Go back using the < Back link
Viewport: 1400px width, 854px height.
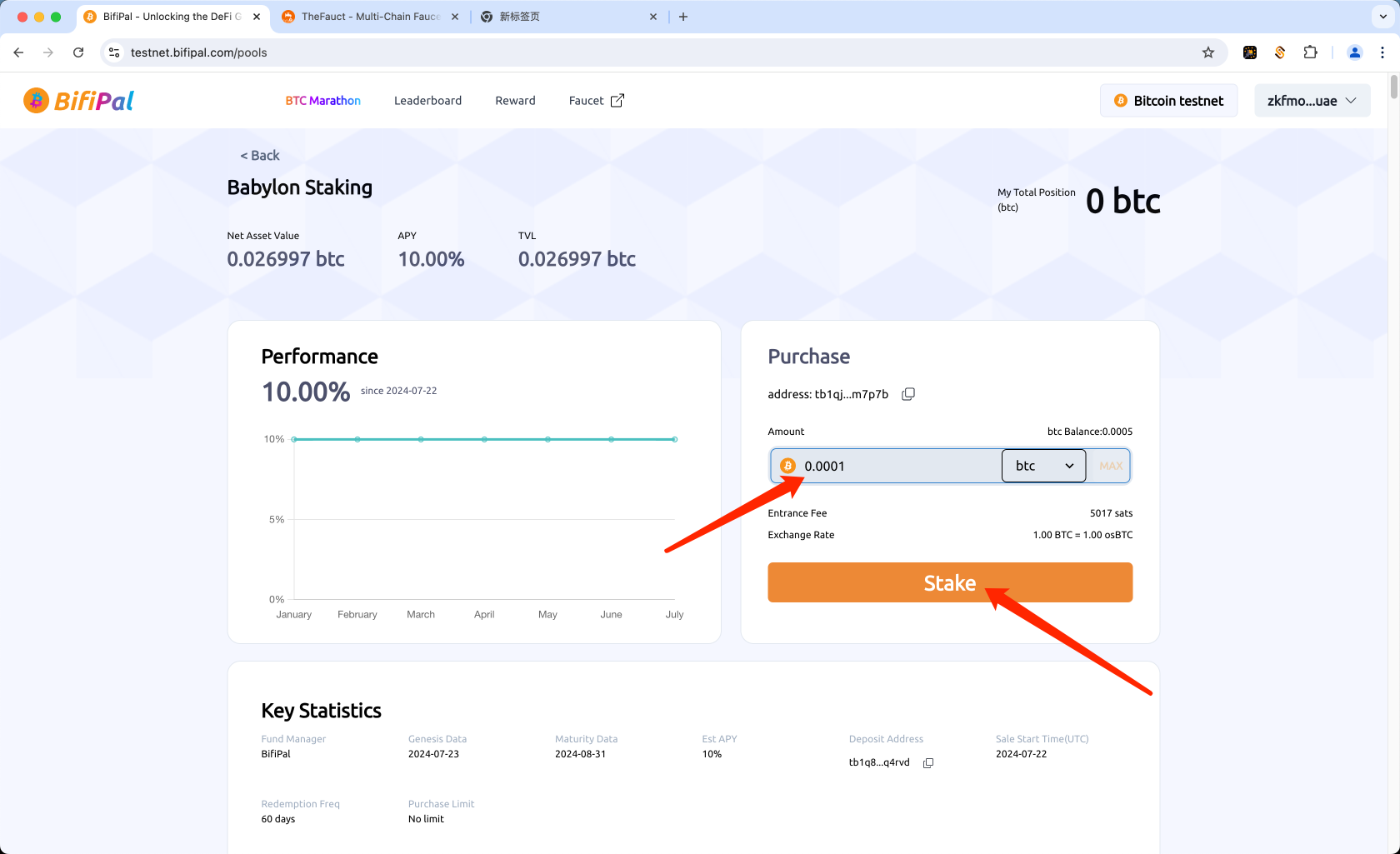click(x=260, y=156)
